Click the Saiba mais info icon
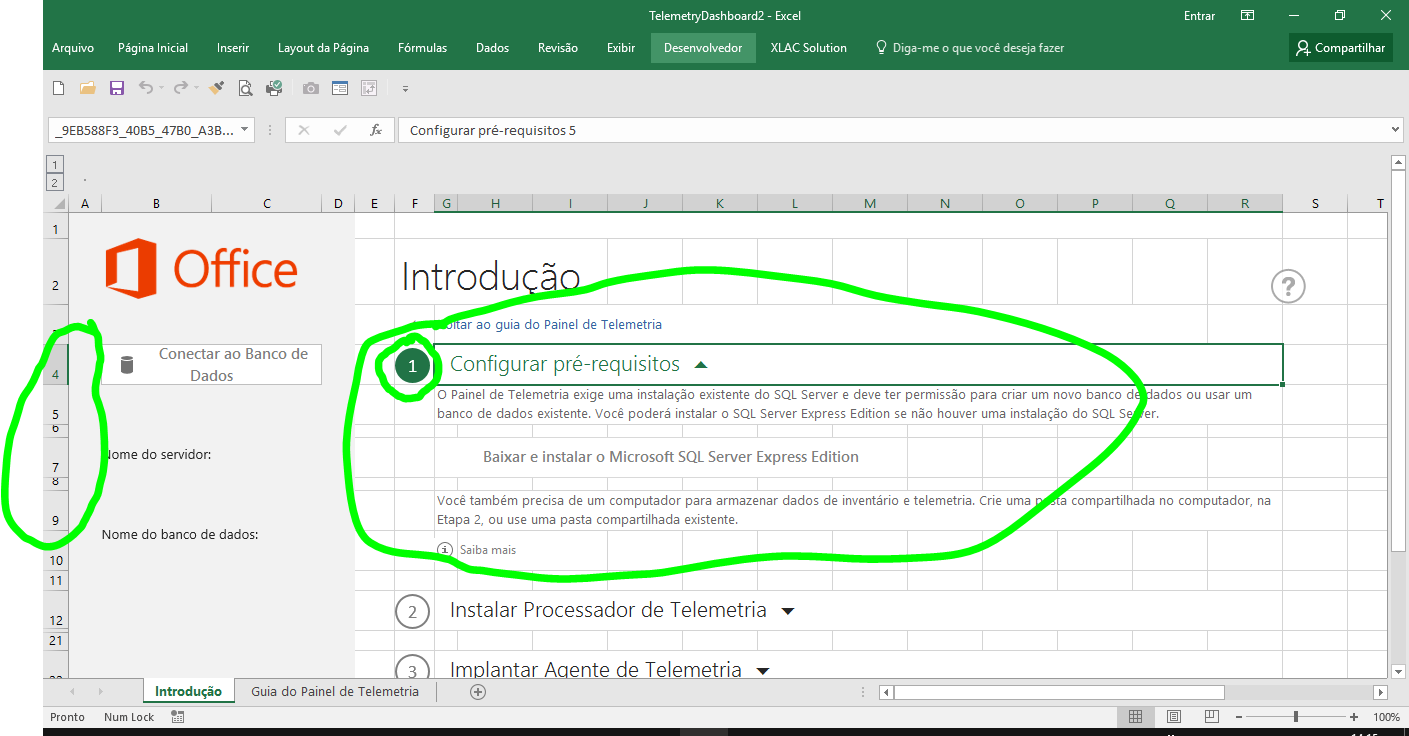The width and height of the screenshot is (1409, 736). (445, 550)
